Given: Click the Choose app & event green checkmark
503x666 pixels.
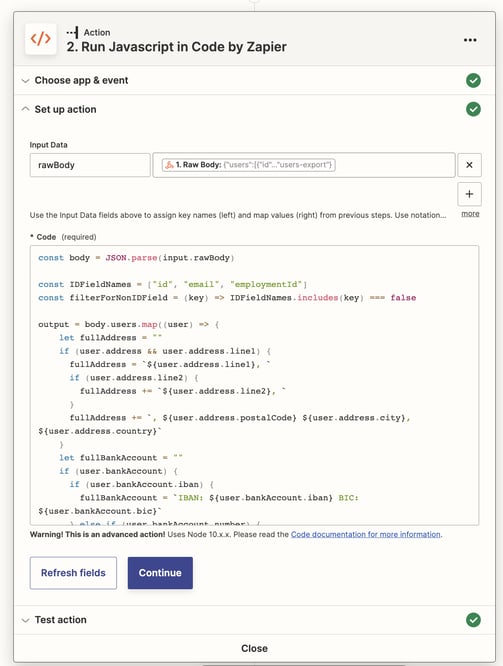Looking at the screenshot, I should pyautogui.click(x=473, y=80).
